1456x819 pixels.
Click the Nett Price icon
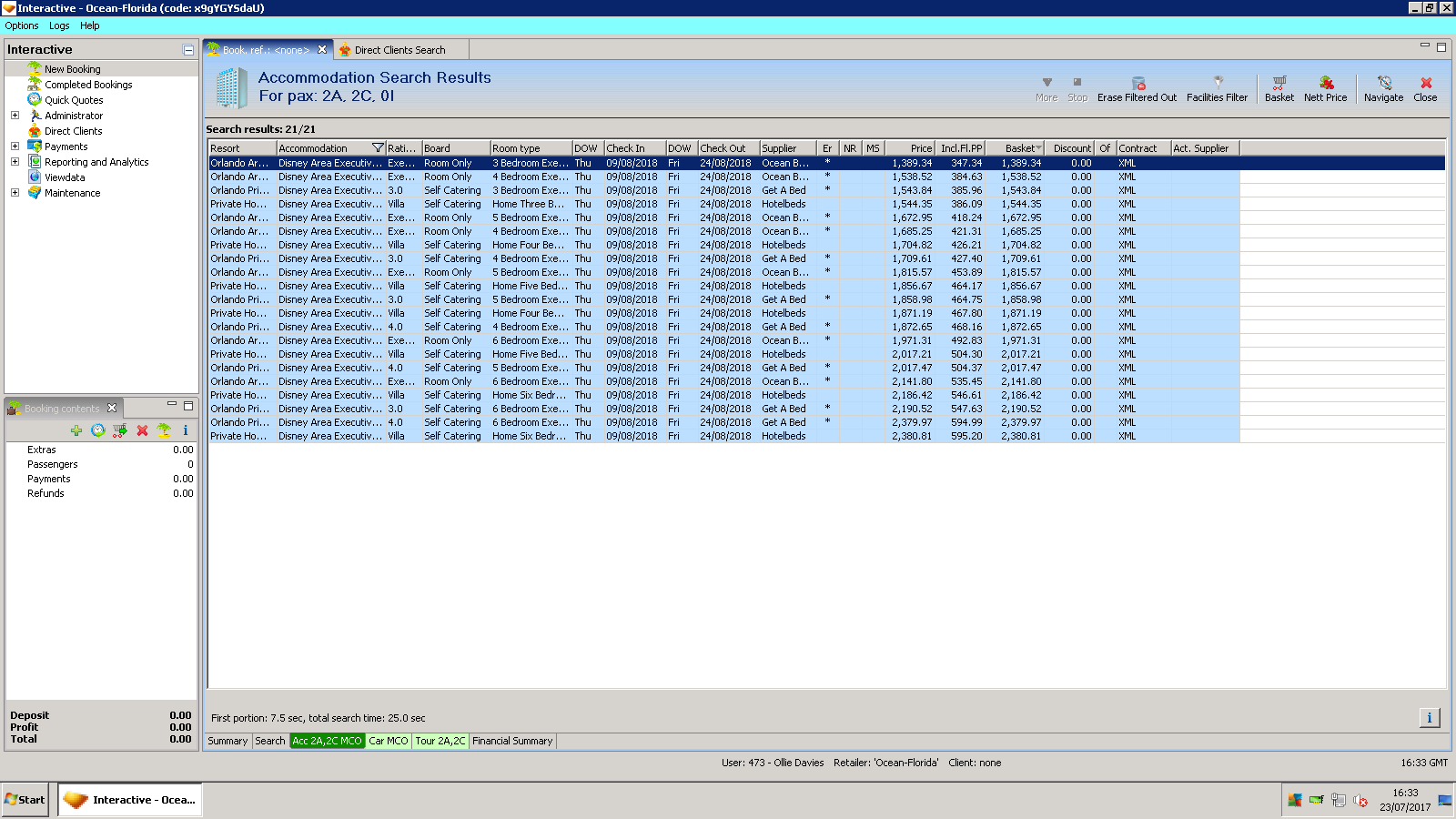click(x=1325, y=88)
